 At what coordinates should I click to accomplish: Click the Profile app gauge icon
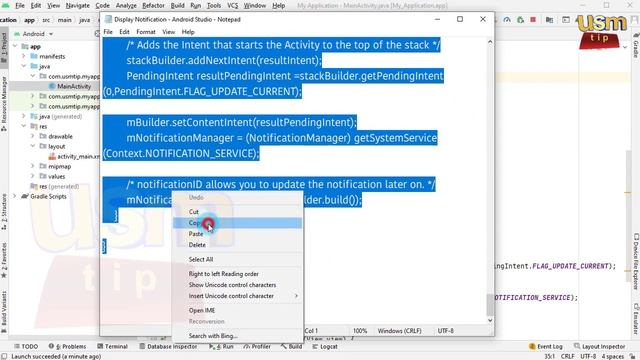(507, 20)
